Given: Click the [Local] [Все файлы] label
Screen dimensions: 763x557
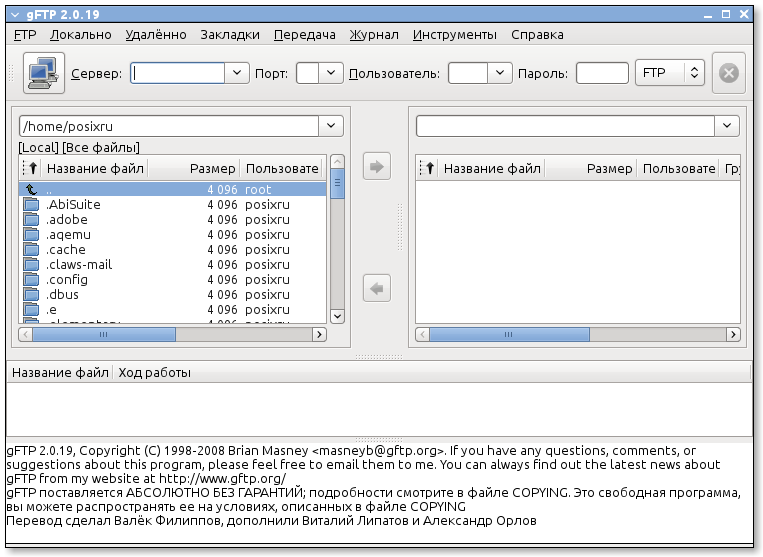Looking at the screenshot, I should coord(79,147).
